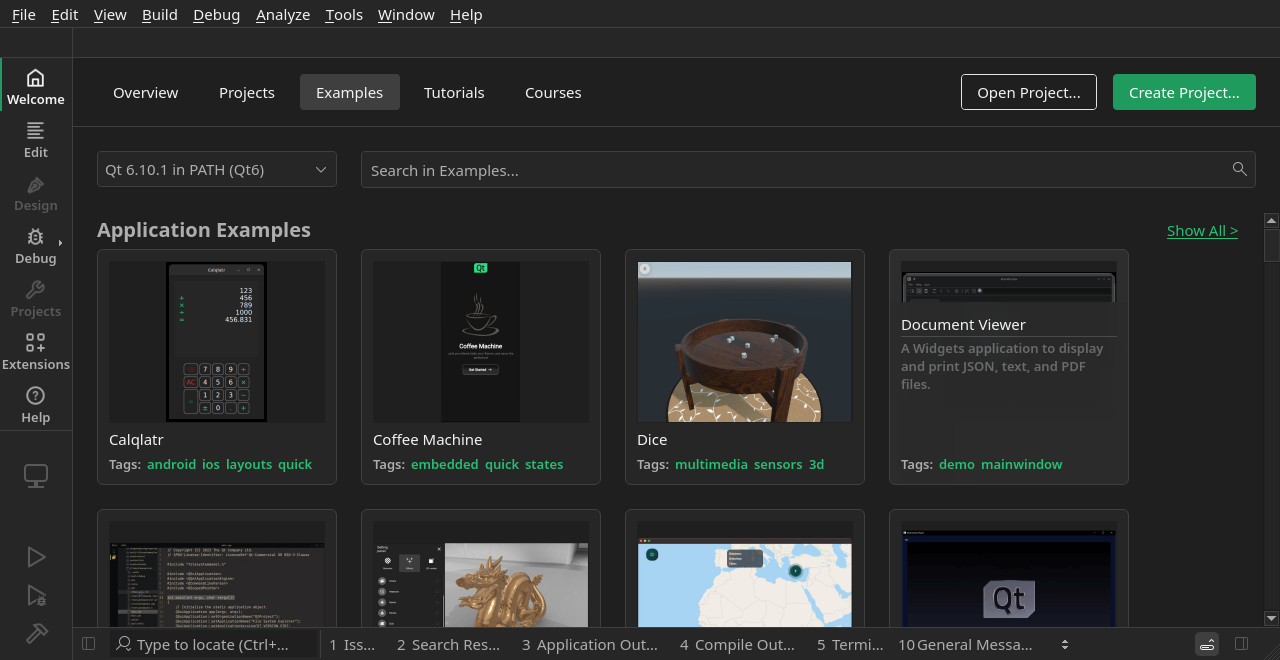This screenshot has width=1280, height=660.
Task: Open the Analyze menu
Action: 283,14
